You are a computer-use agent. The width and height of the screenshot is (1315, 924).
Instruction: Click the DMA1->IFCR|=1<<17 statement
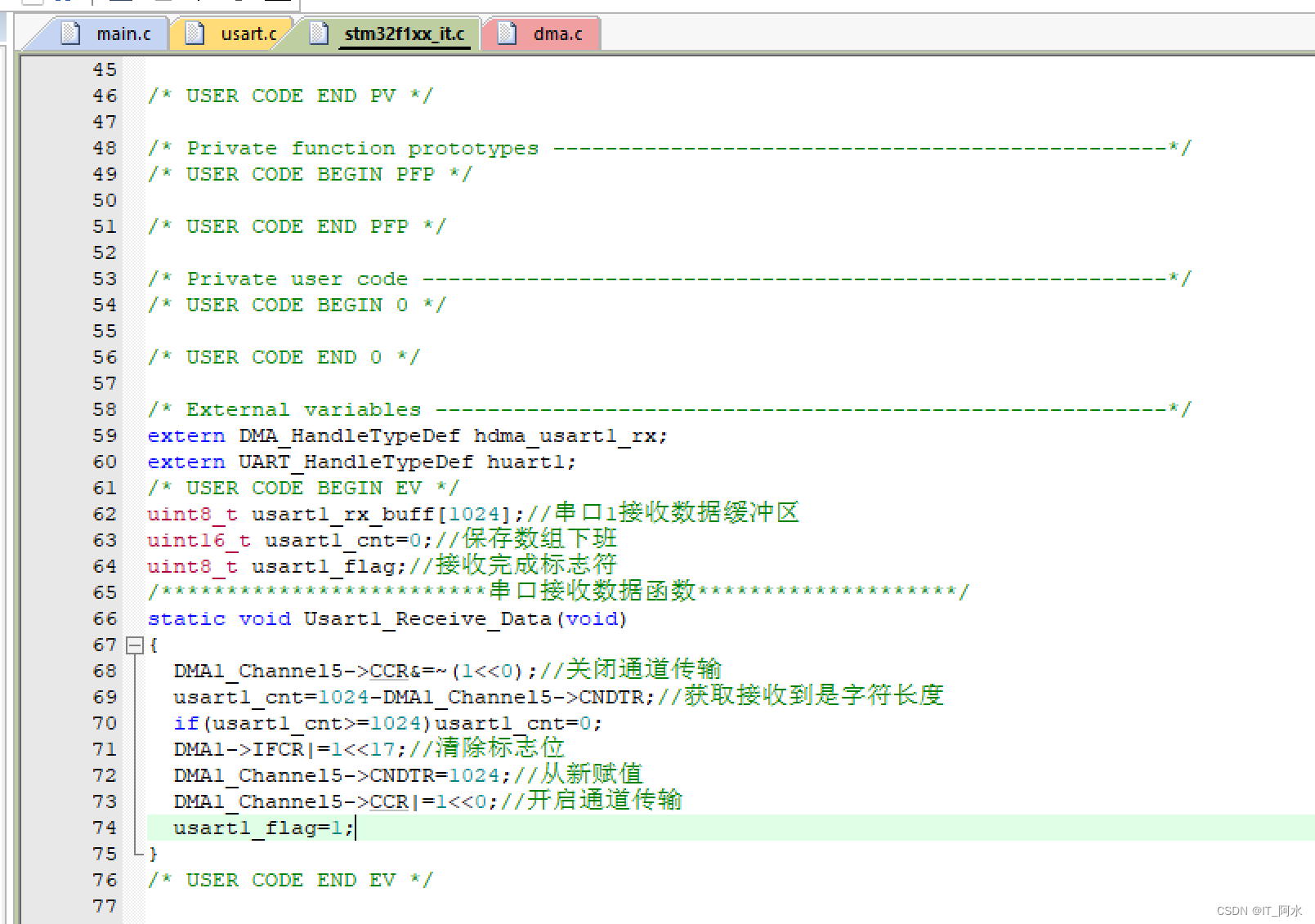(289, 749)
